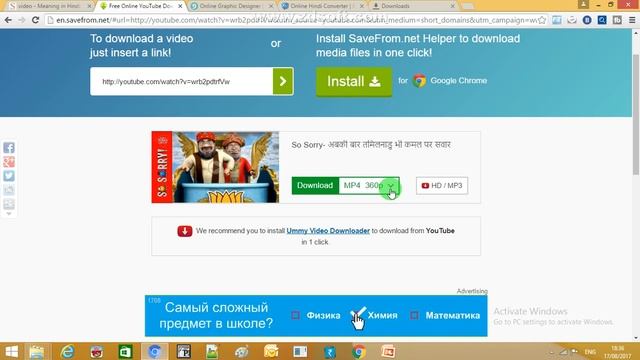
Task: Share on Twitter via the sidebar icon
Action: (x=9, y=176)
